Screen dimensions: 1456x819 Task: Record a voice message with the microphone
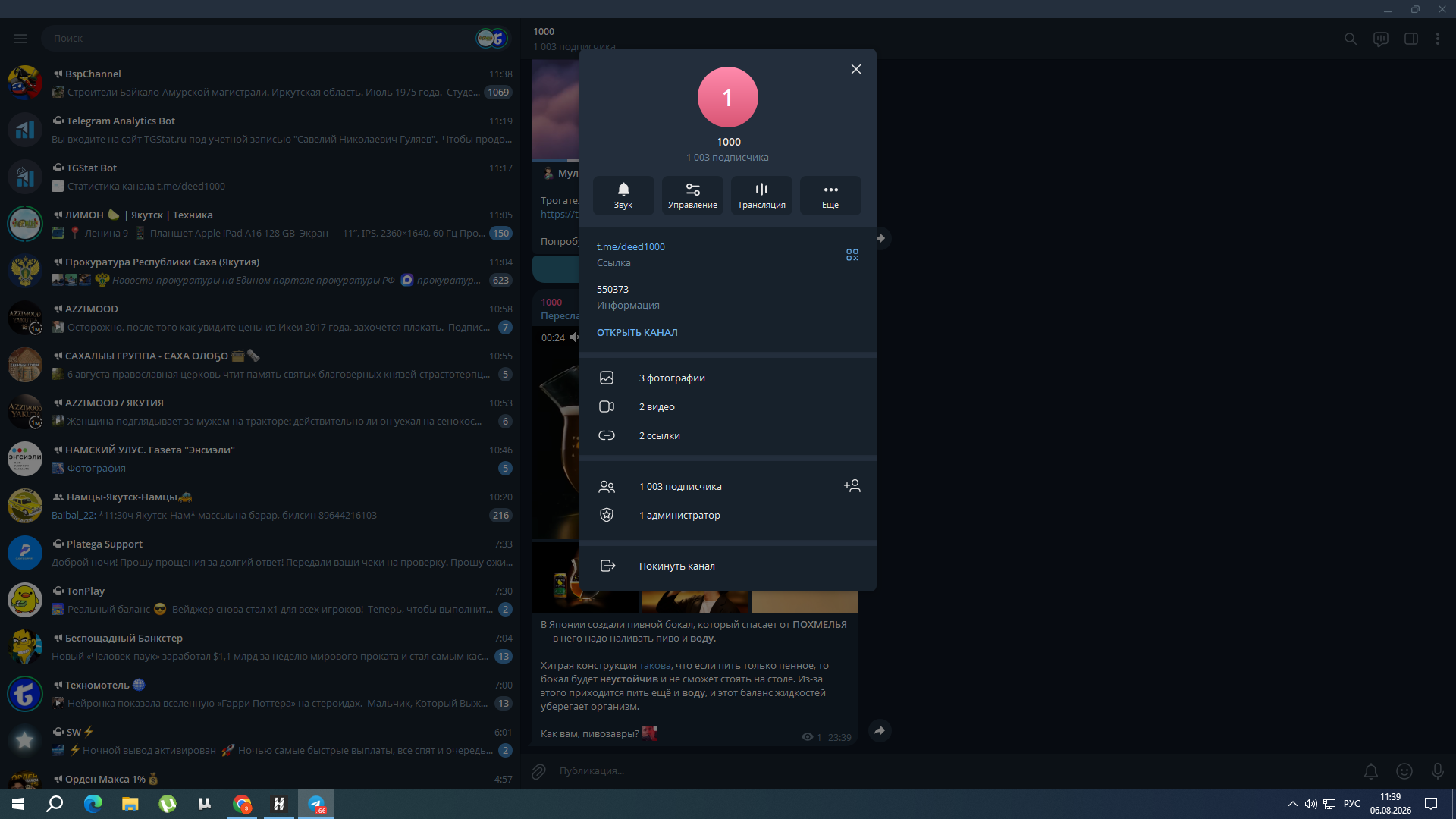point(1438,771)
